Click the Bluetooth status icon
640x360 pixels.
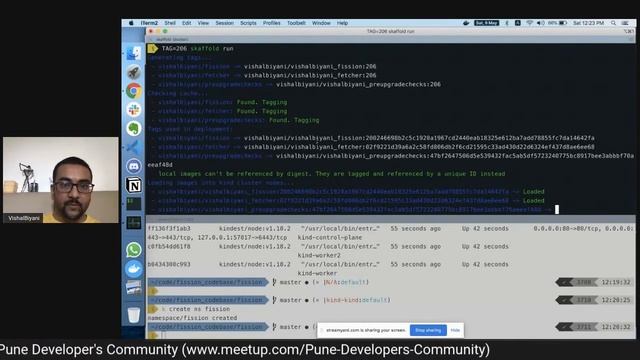(x=507, y=23)
